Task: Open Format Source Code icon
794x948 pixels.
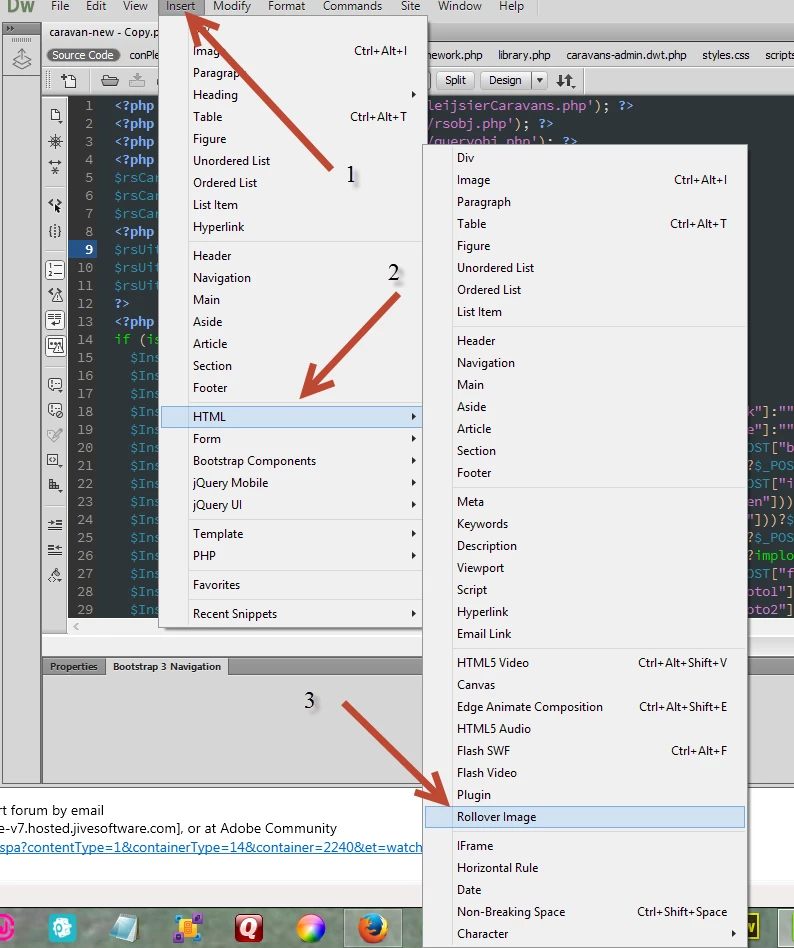Action: click(x=55, y=575)
